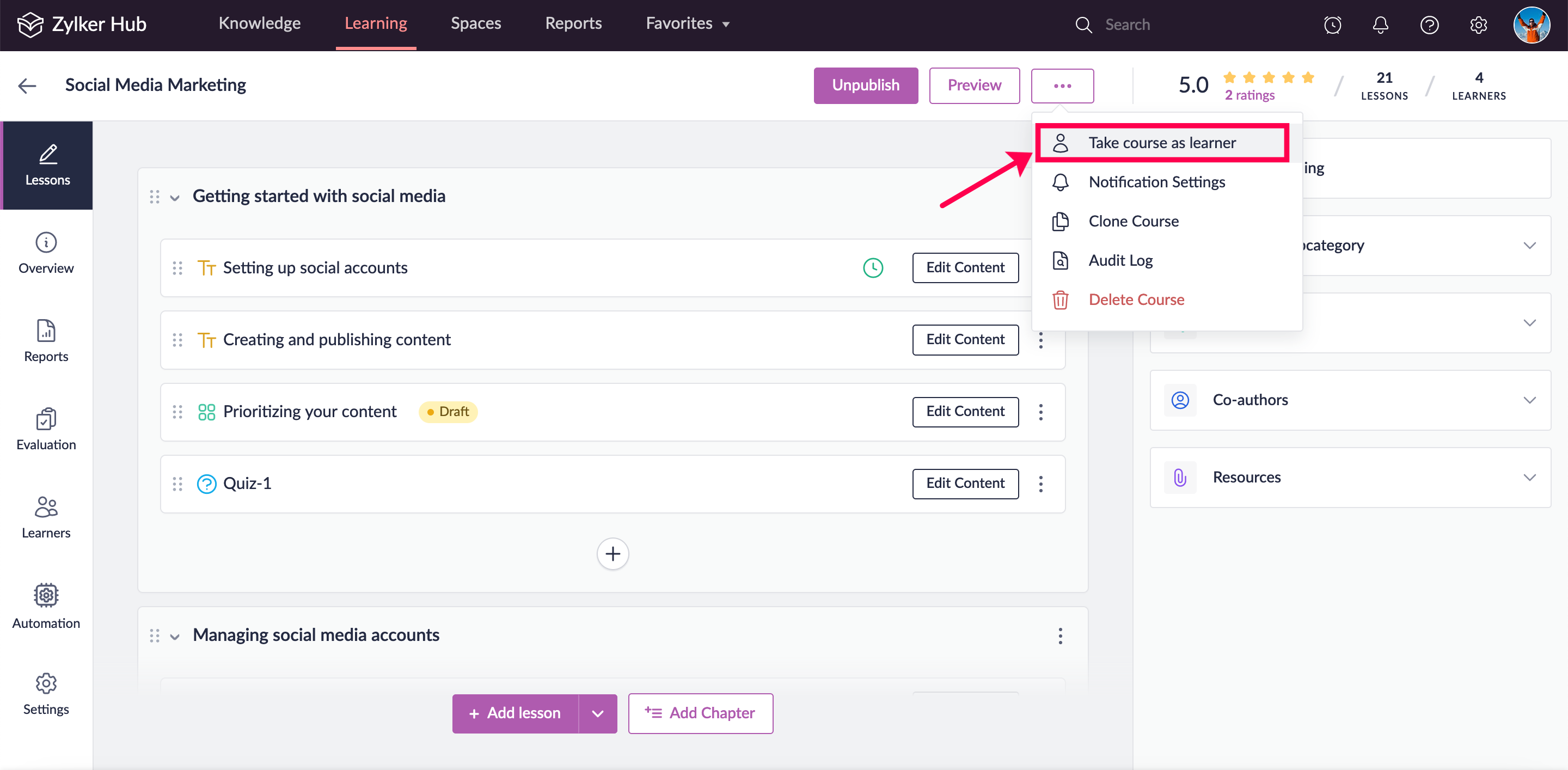Click the Unpublish button

point(865,85)
